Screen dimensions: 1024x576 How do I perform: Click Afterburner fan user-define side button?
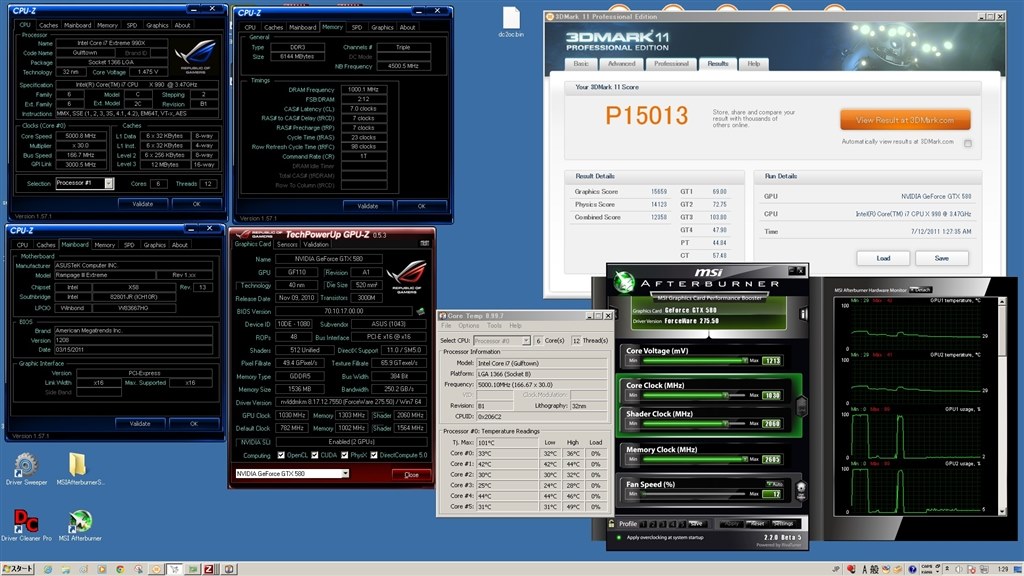[x=801, y=490]
